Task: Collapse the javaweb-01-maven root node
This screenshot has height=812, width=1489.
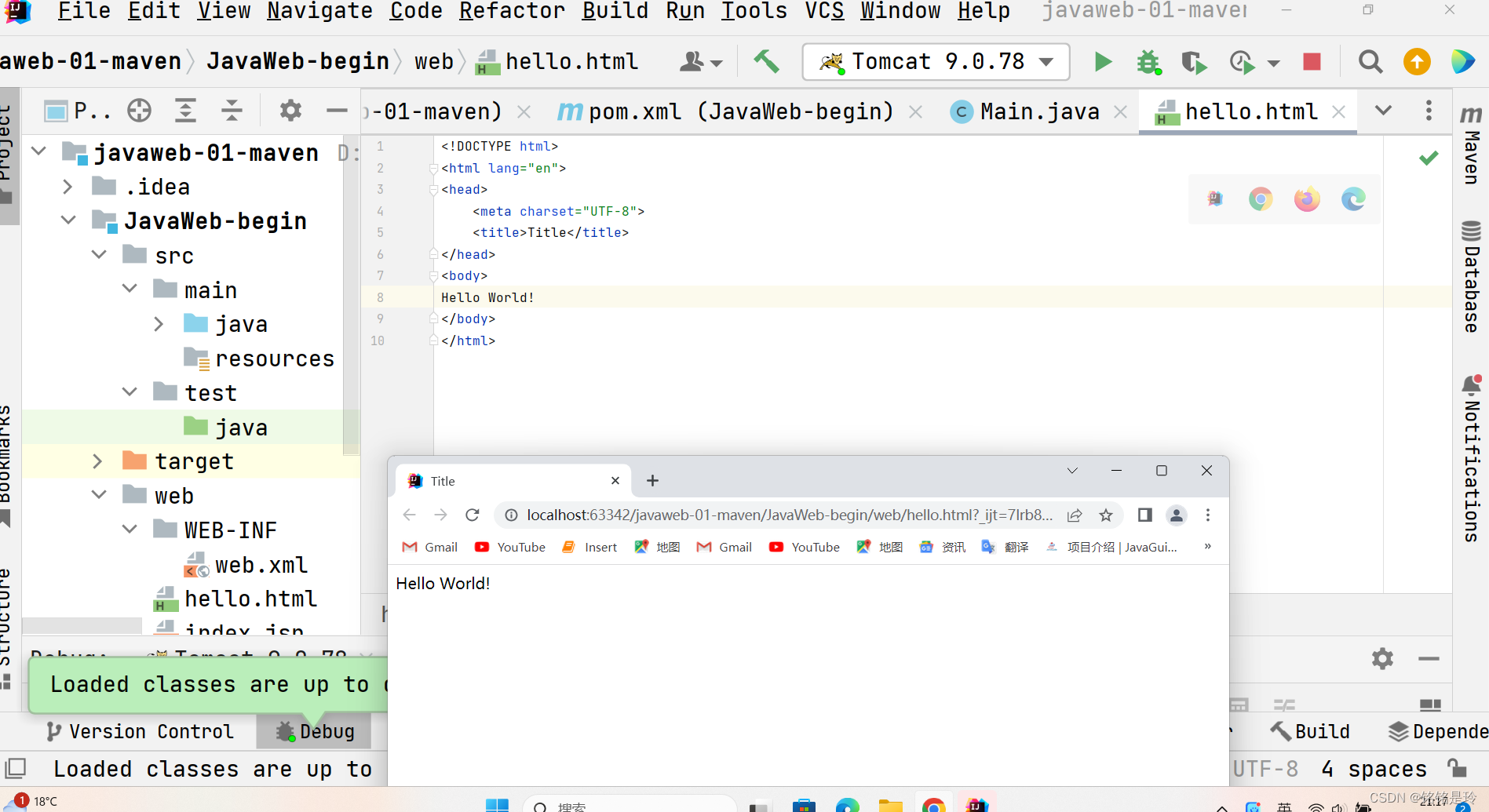Action: [38, 151]
